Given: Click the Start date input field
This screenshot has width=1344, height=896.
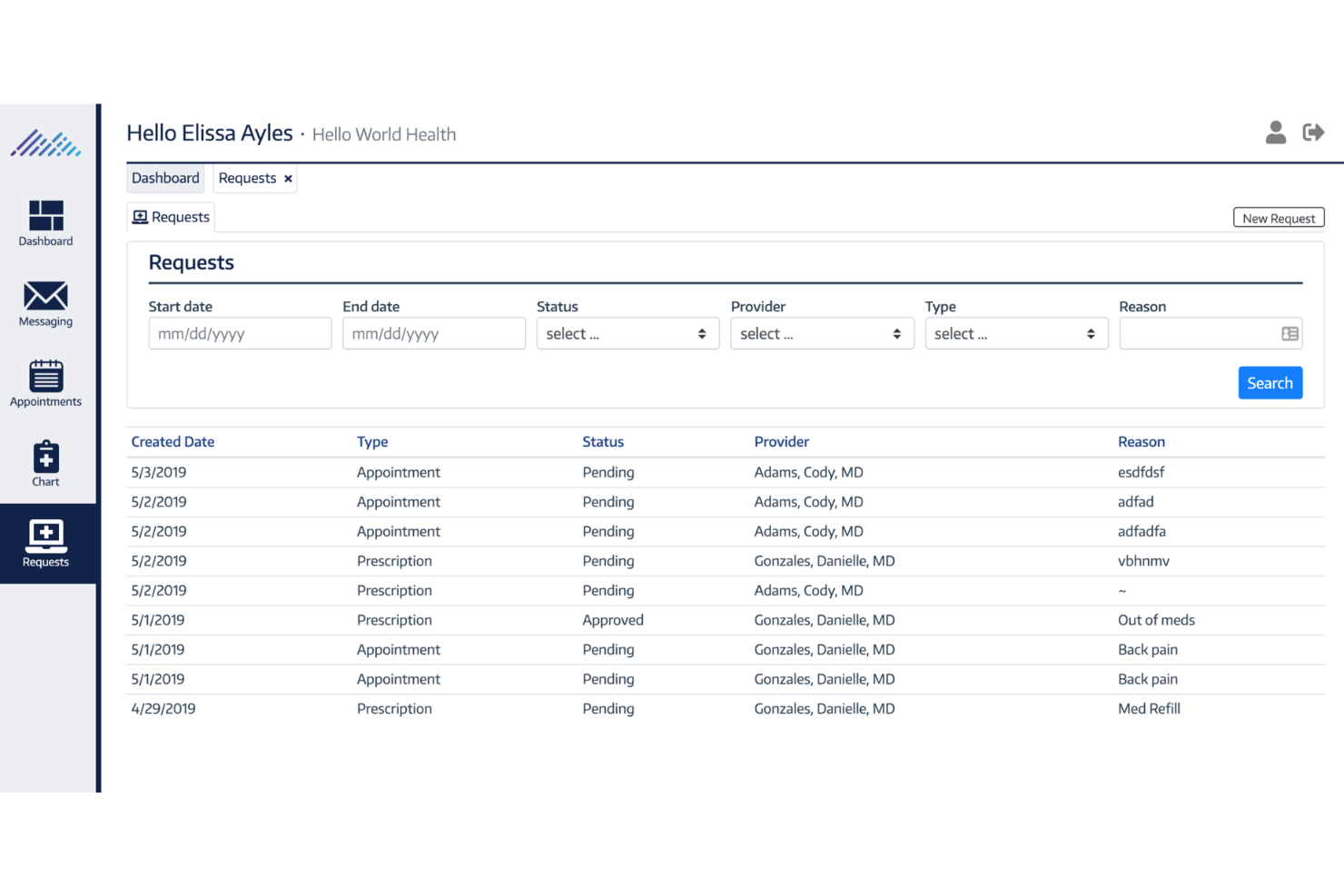Looking at the screenshot, I should (x=240, y=333).
